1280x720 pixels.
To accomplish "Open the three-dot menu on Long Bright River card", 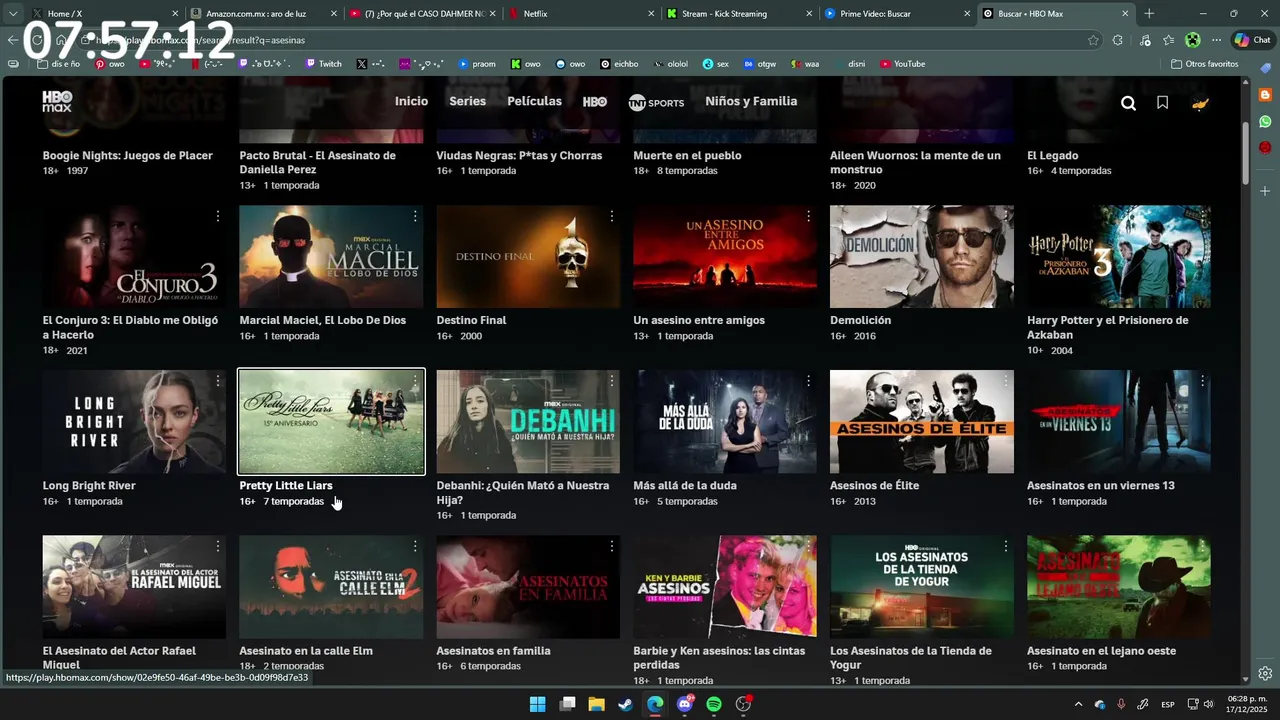I will click(218, 381).
